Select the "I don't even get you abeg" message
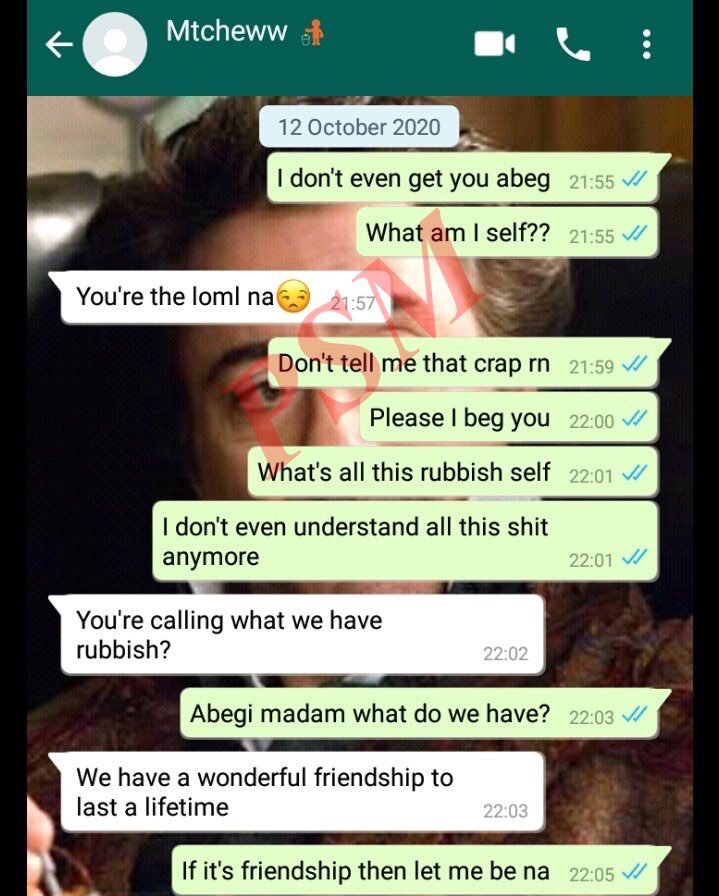 pyautogui.click(x=463, y=178)
